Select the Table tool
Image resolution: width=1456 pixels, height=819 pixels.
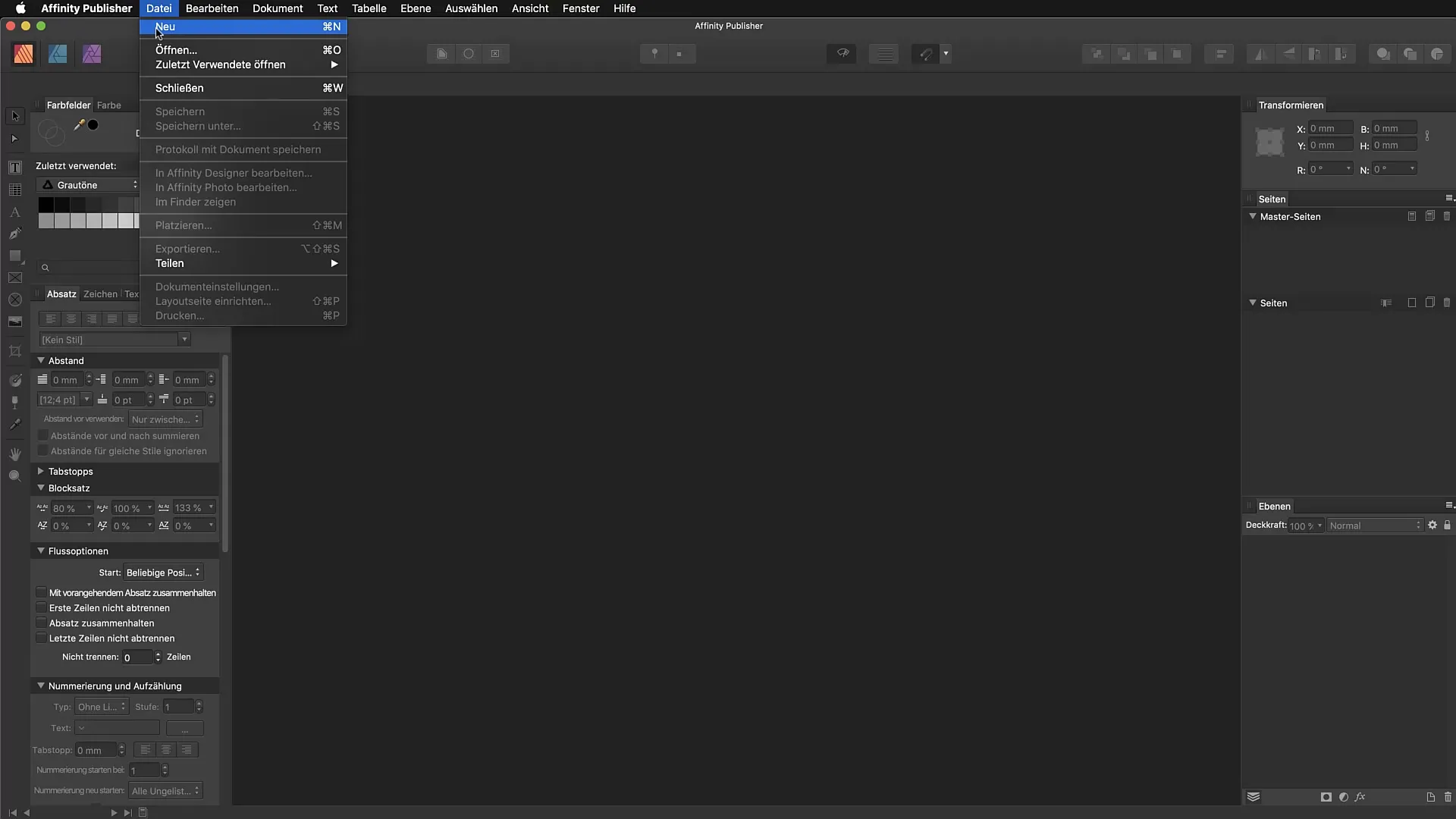(15, 190)
